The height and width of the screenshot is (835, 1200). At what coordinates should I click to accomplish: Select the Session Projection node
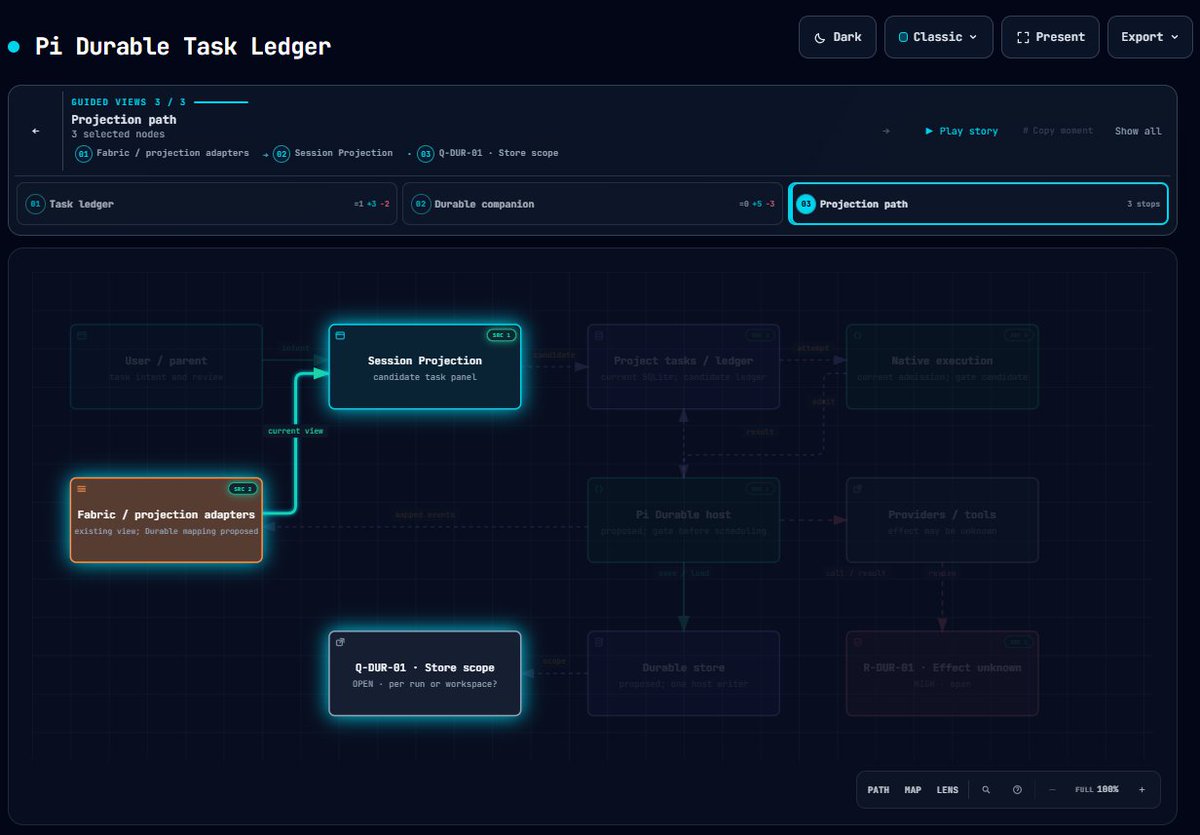(425, 367)
